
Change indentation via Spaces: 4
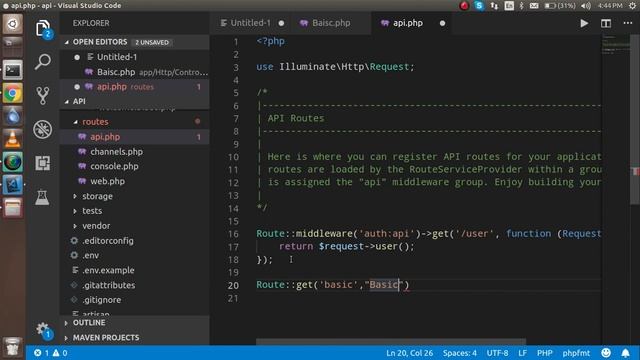click(x=460, y=353)
